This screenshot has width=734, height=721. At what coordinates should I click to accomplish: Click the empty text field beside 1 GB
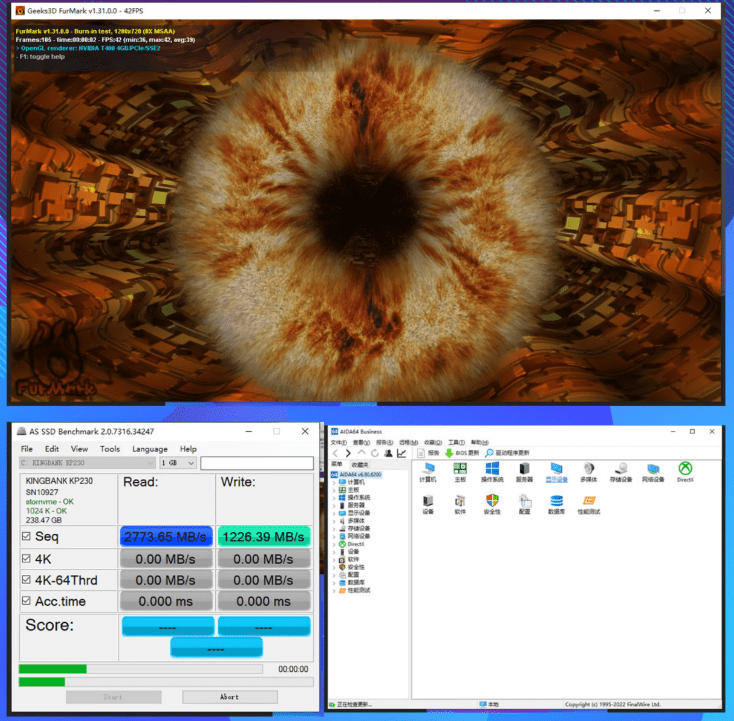coord(256,463)
